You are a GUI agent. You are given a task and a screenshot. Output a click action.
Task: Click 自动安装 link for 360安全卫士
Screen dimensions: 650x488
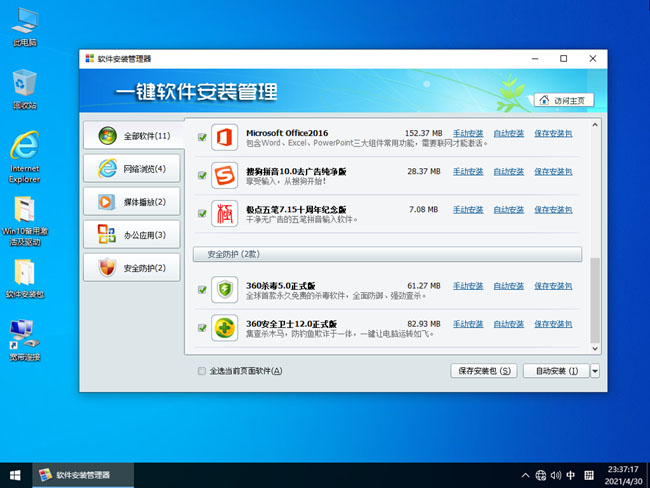509,324
